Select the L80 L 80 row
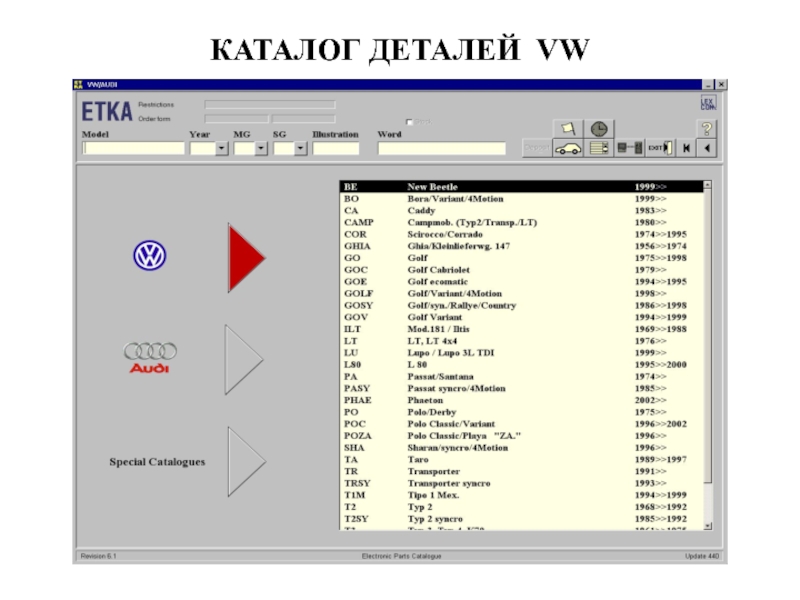The image size is (800, 600). [521, 364]
